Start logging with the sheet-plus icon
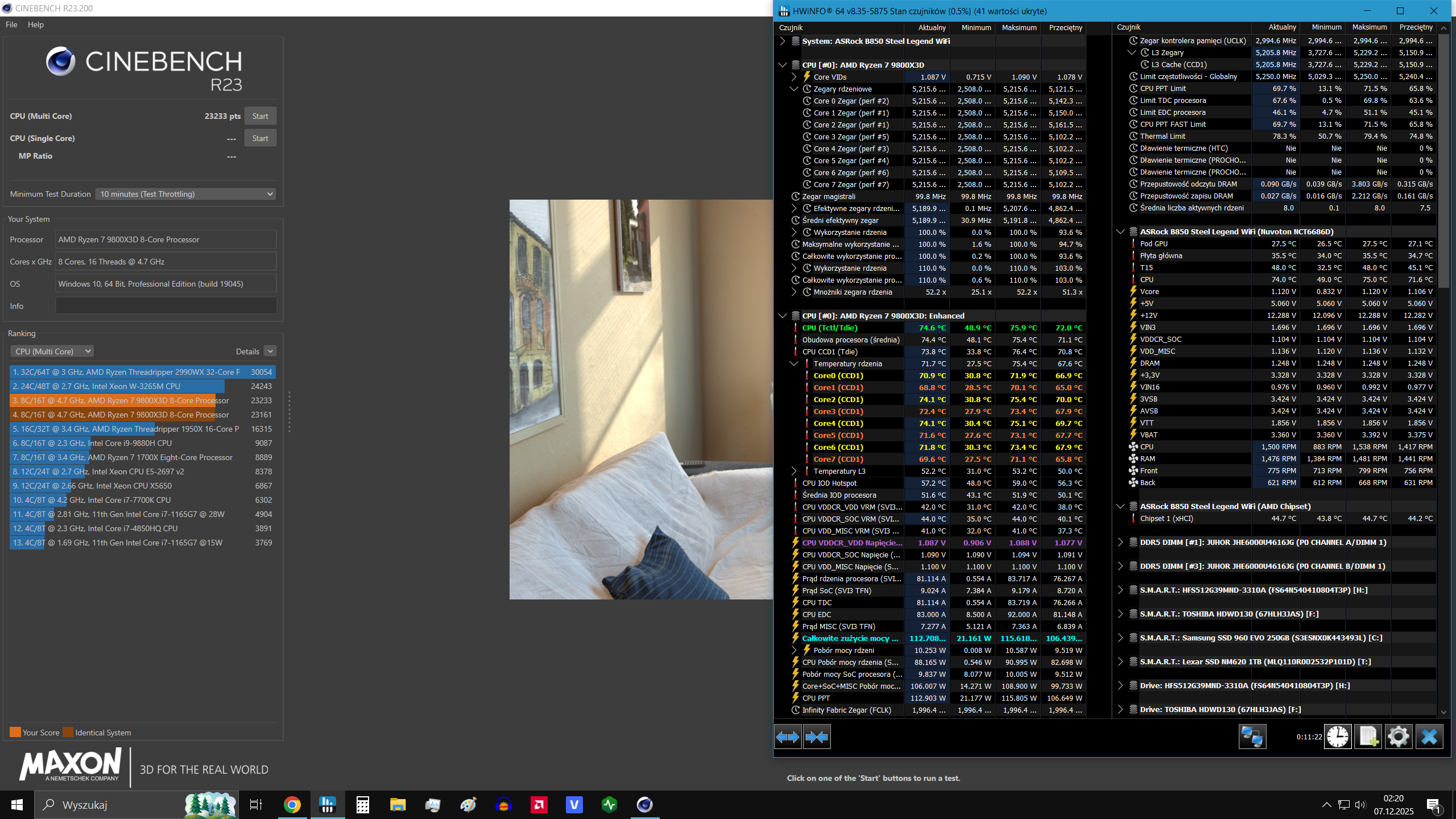Image resolution: width=1456 pixels, height=819 pixels. 1368,737
